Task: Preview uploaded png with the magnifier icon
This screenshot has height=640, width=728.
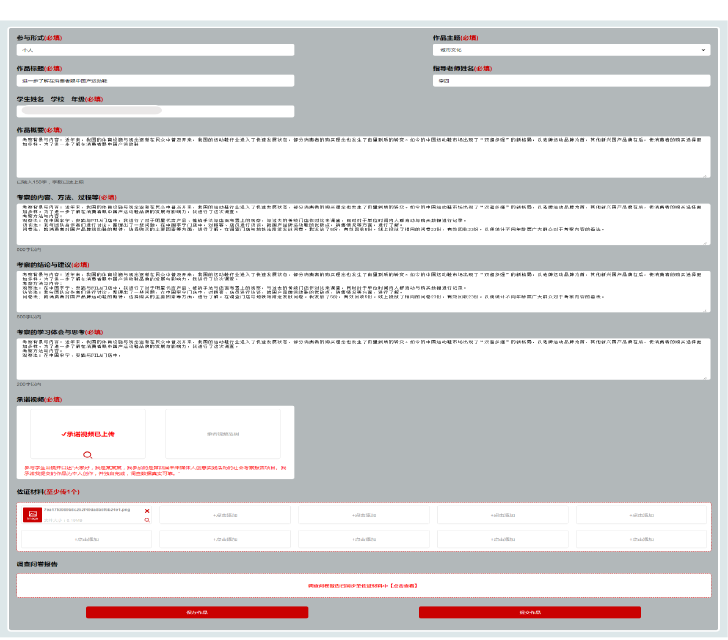Action: point(147,520)
